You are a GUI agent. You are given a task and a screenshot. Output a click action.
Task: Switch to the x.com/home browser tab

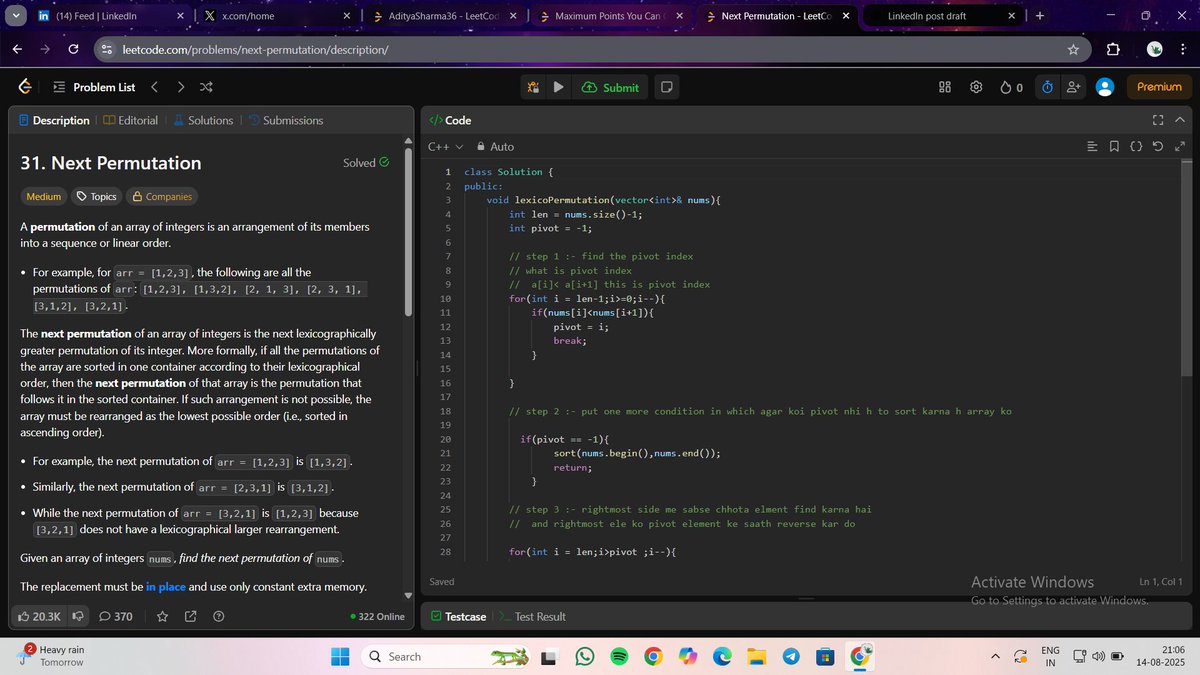[x=275, y=16]
